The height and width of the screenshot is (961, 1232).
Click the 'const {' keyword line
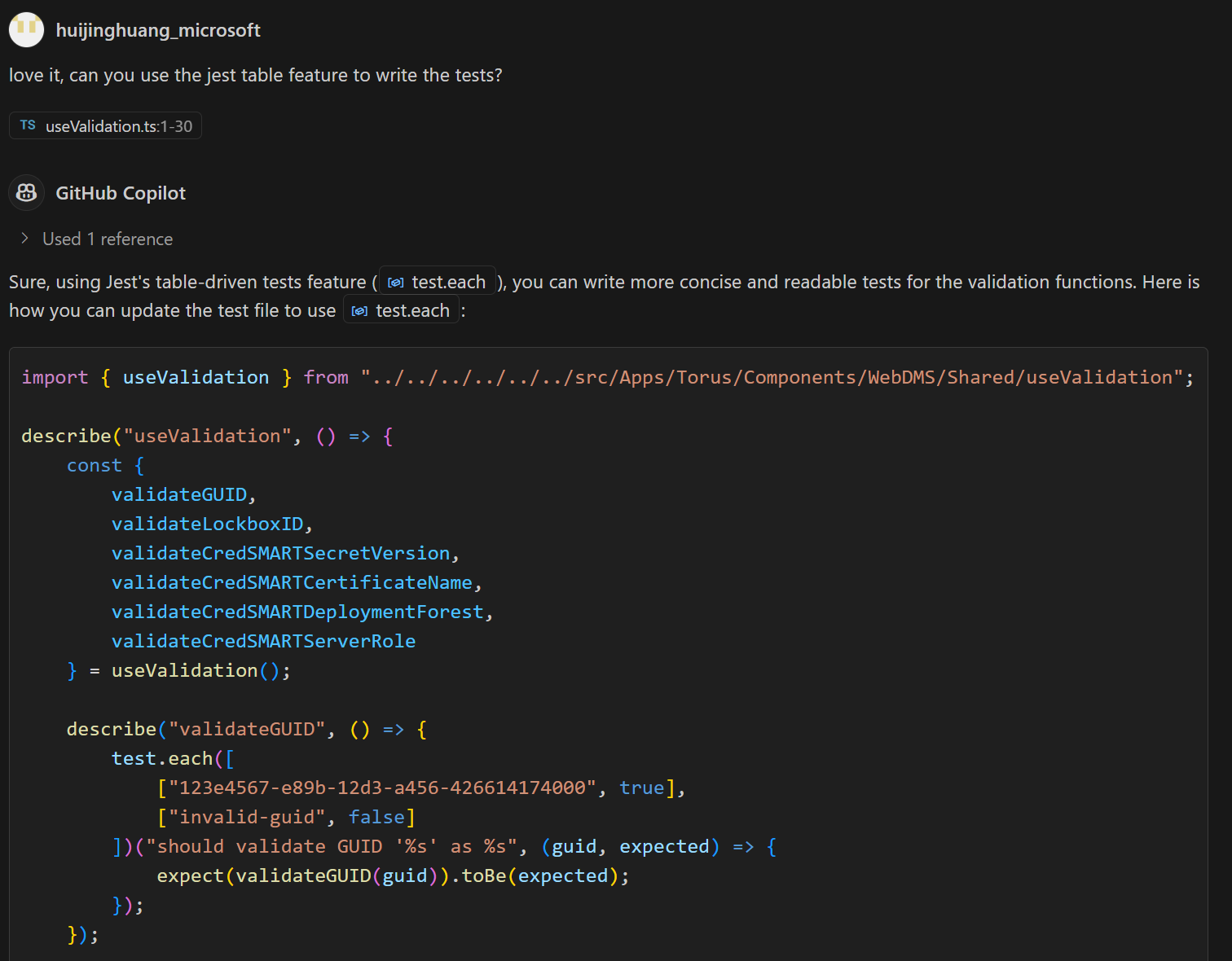pyautogui.click(x=106, y=465)
